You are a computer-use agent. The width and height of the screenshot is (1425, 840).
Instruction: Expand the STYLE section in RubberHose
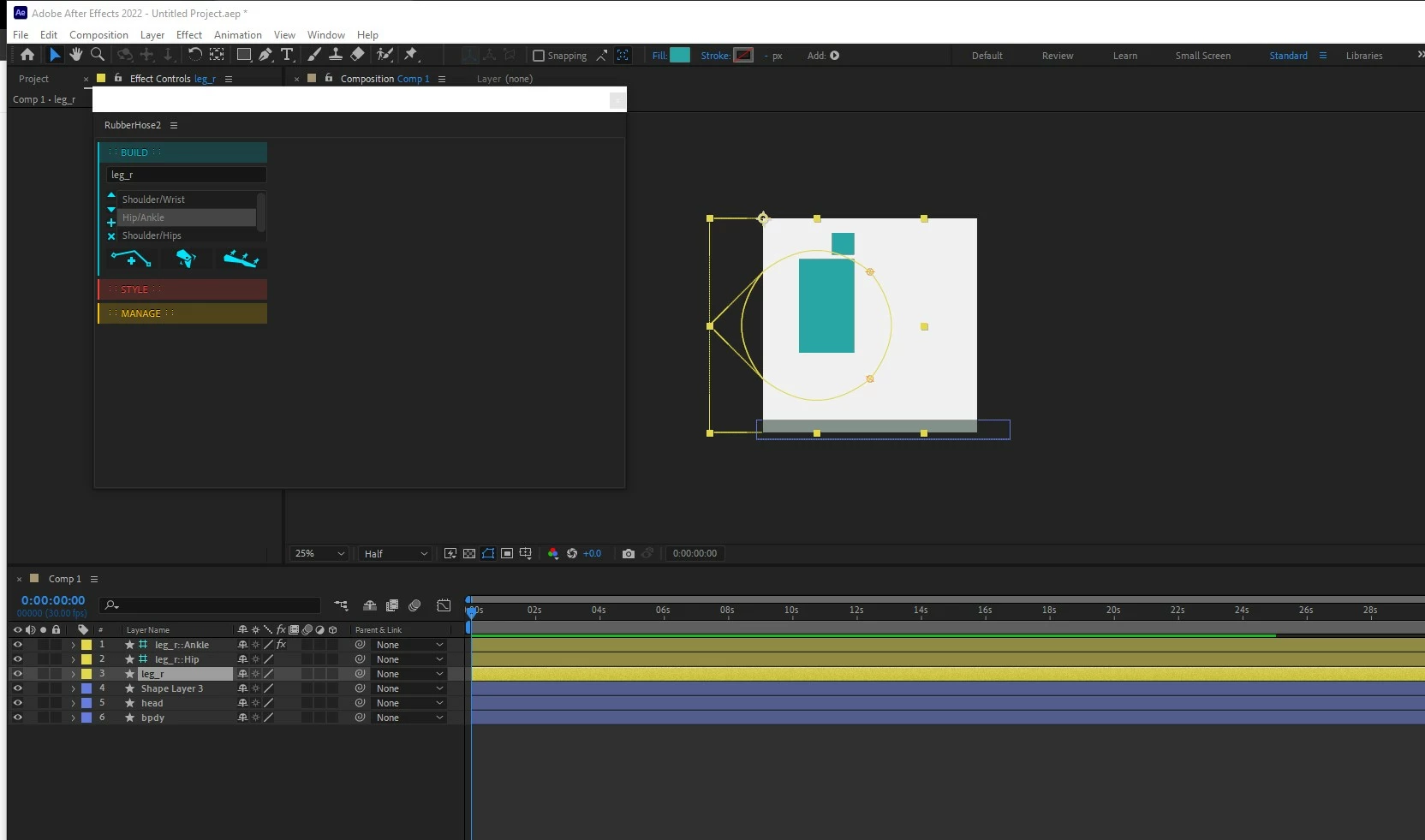point(183,289)
